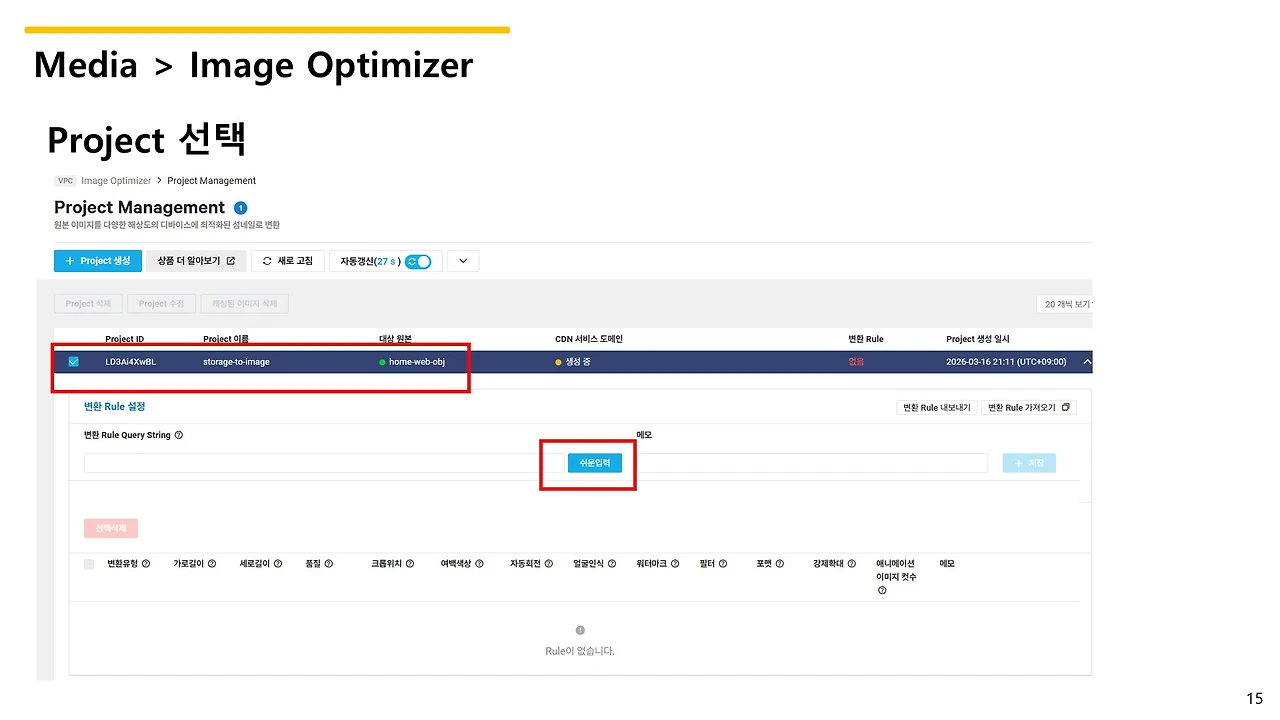Click the 없음 value under 변환 Rule
Screen dimensions: 1280x720
(856, 362)
